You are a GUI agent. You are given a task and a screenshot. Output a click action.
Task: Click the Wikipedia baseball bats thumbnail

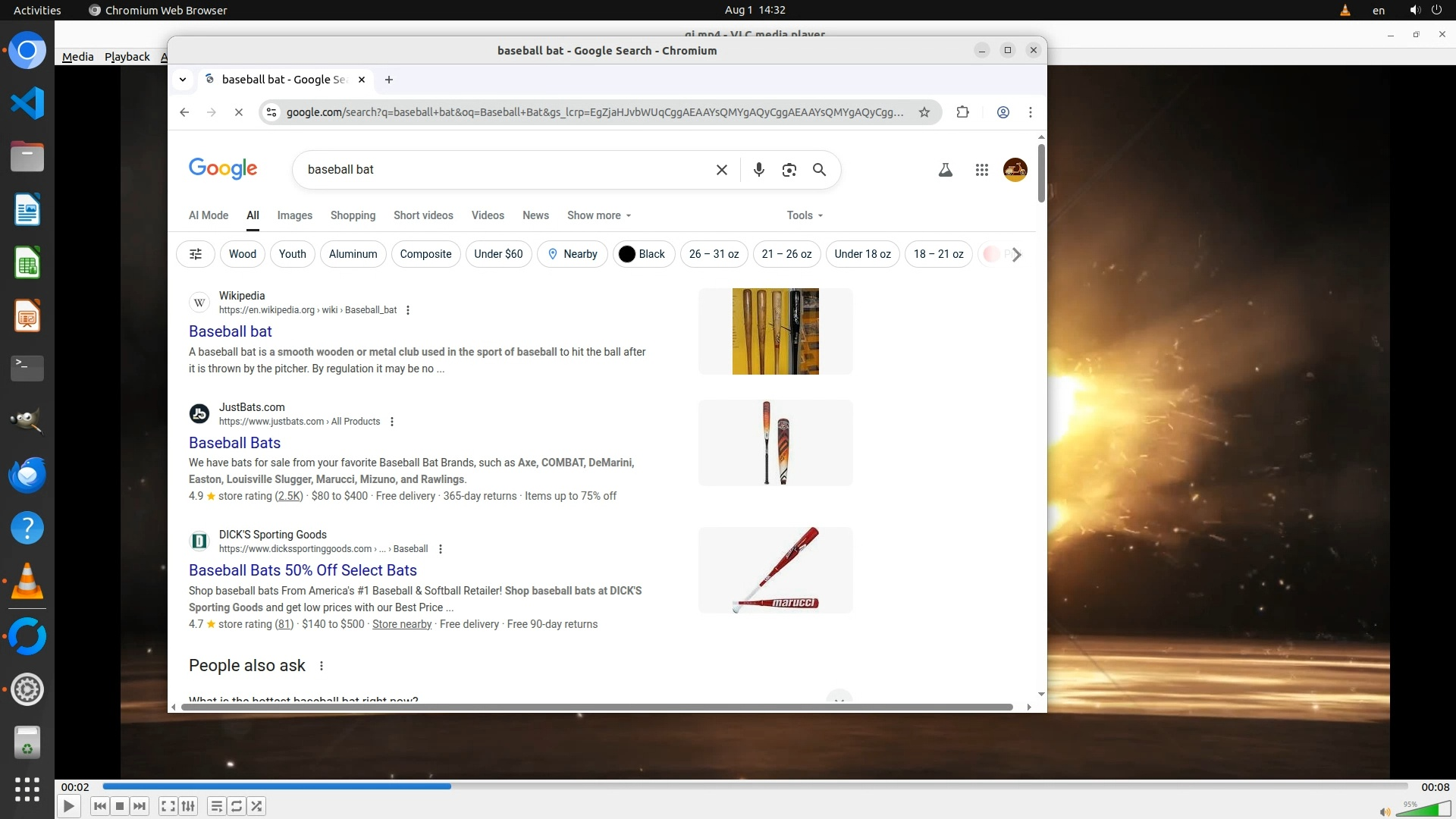775,331
